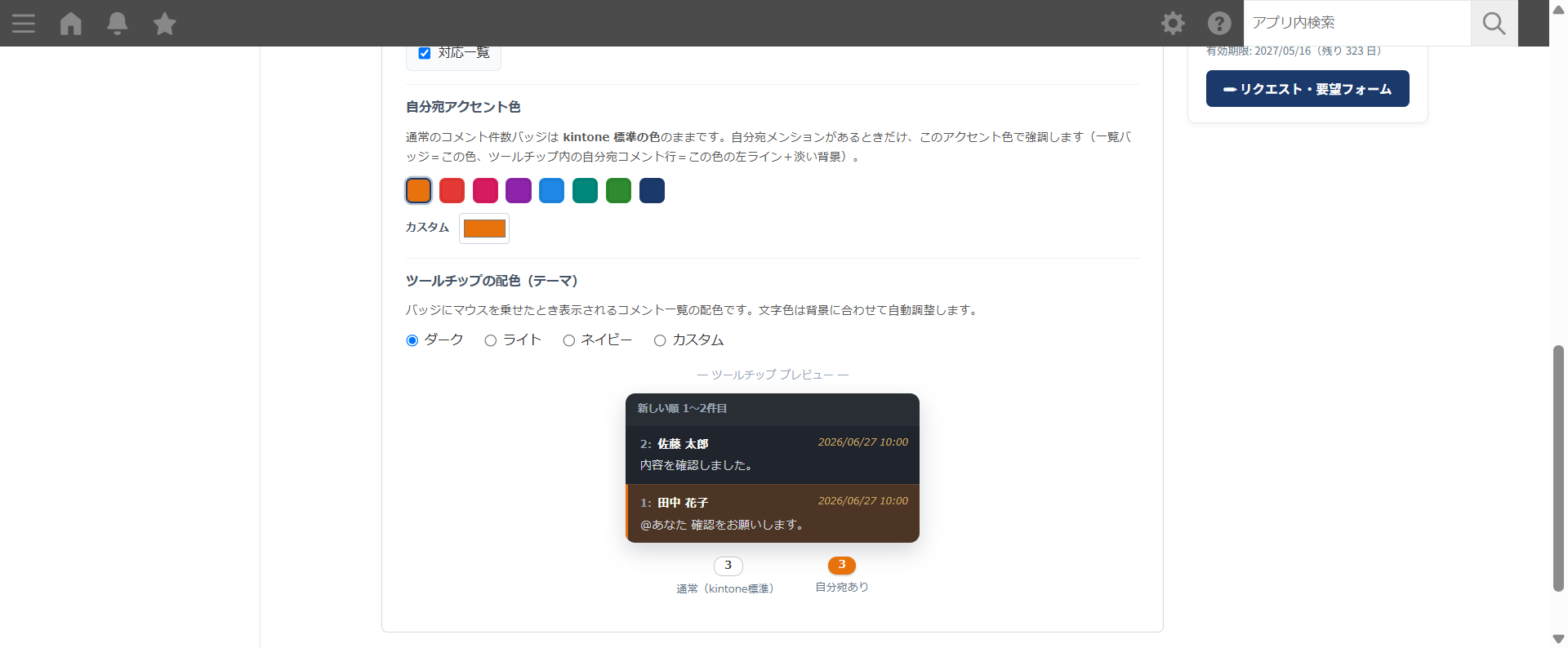Select the ダーク theme radio button
The image size is (1568, 648).
(412, 340)
